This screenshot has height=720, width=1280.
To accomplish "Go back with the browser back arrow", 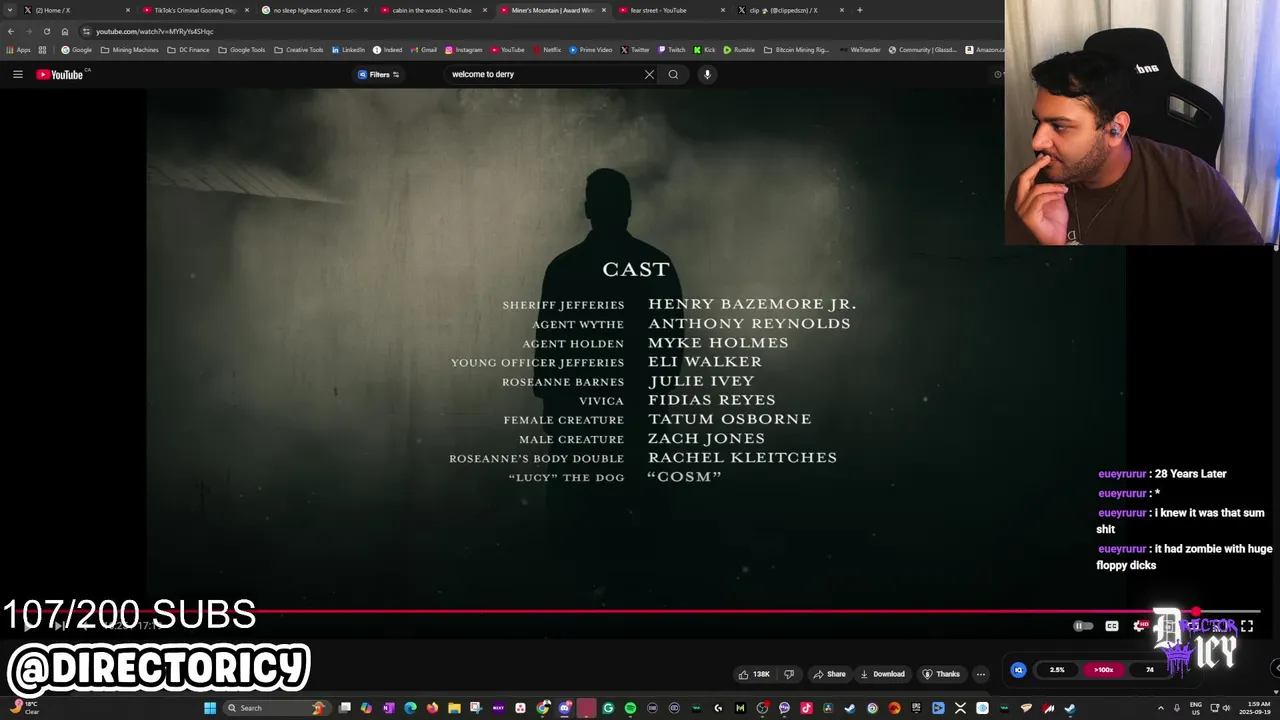I will [11, 31].
